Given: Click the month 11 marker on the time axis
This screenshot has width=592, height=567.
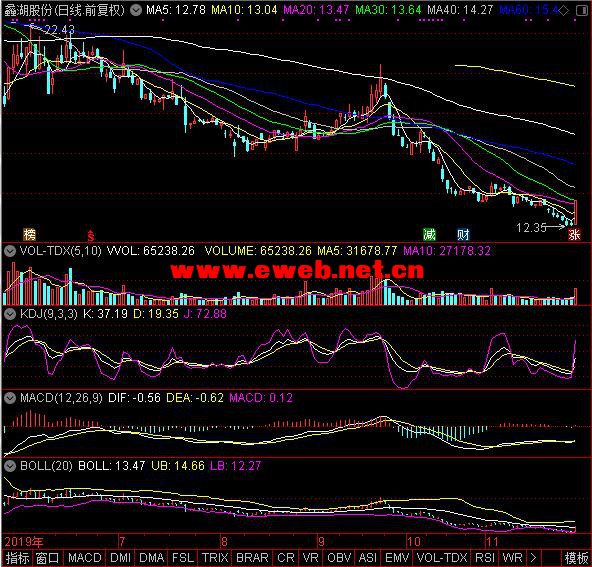Looking at the screenshot, I should click(492, 542).
